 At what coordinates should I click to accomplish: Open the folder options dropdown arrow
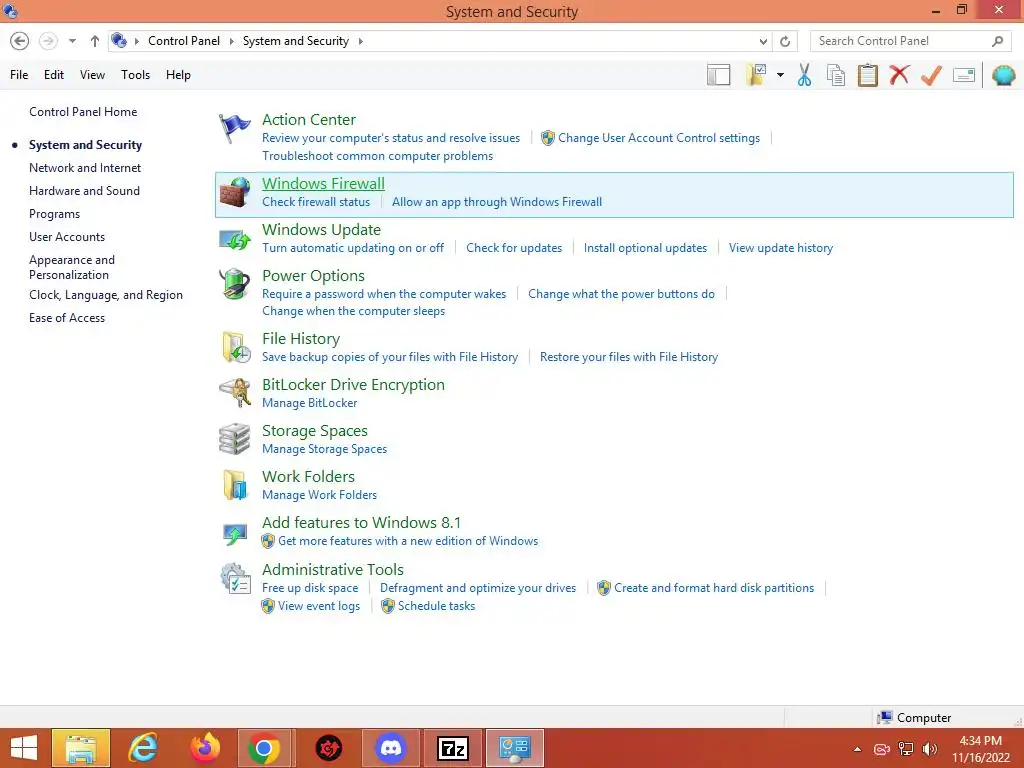(780, 75)
